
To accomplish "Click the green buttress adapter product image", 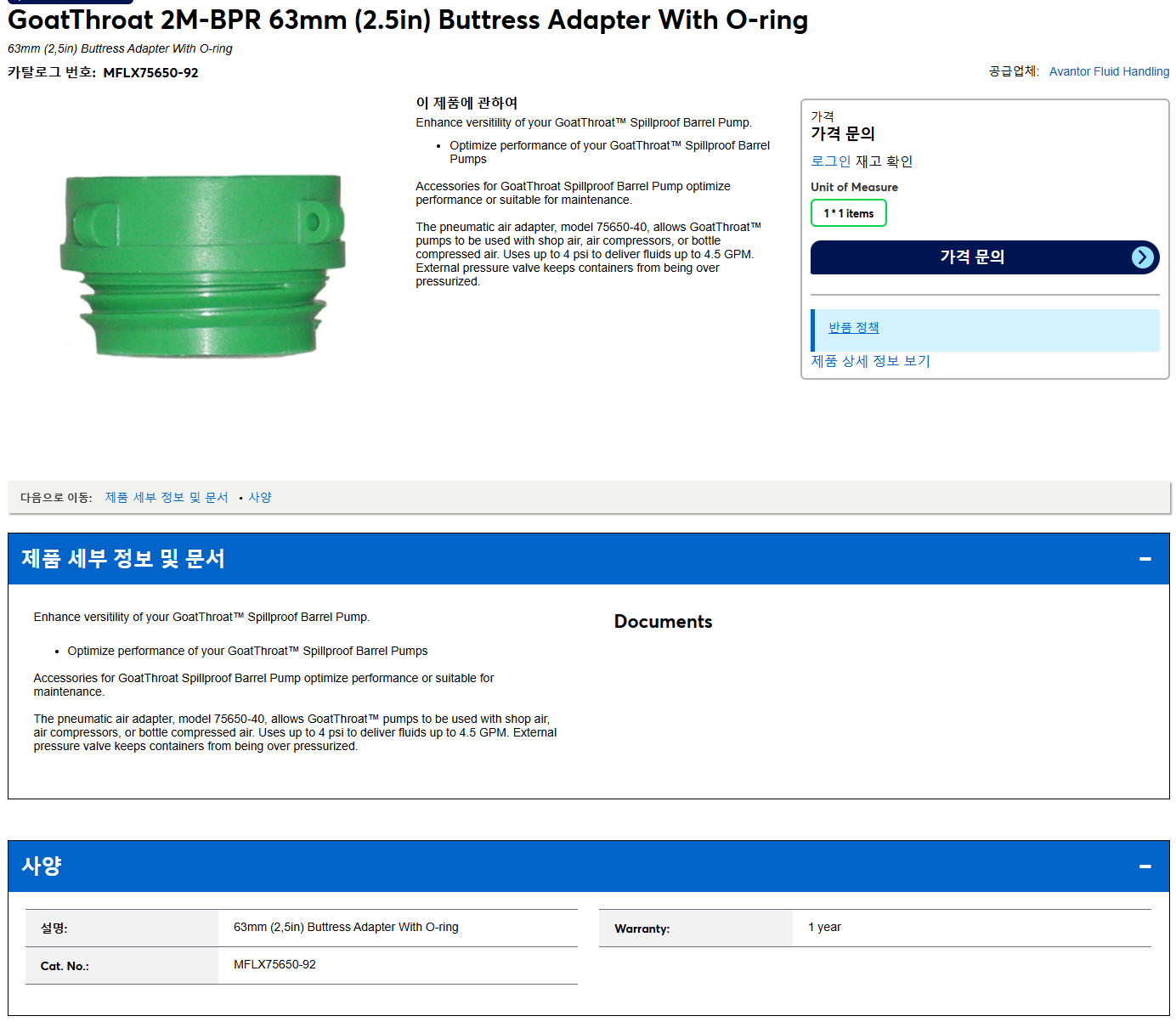I will tap(204, 265).
